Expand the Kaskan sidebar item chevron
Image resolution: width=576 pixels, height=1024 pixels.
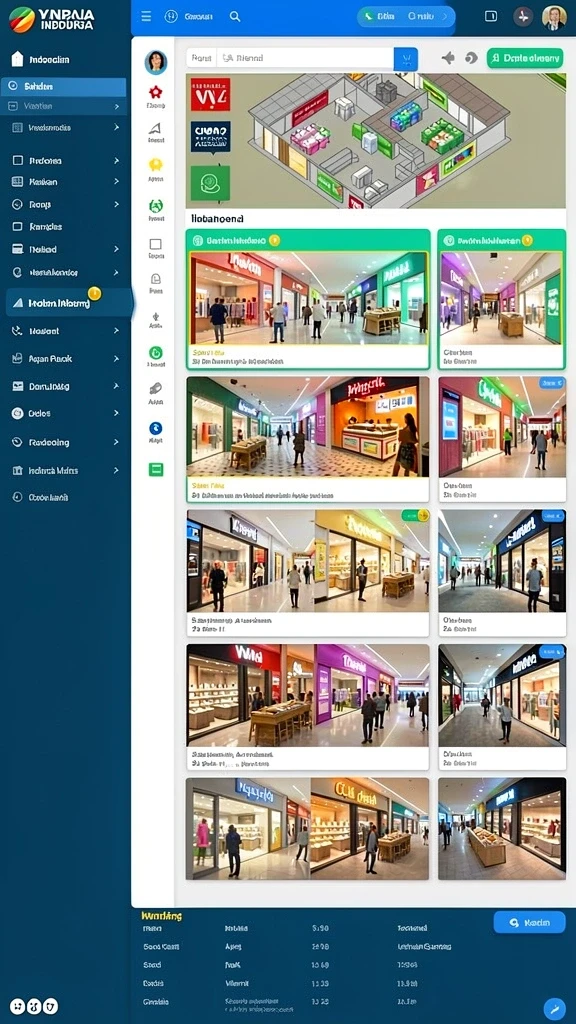coord(116,182)
